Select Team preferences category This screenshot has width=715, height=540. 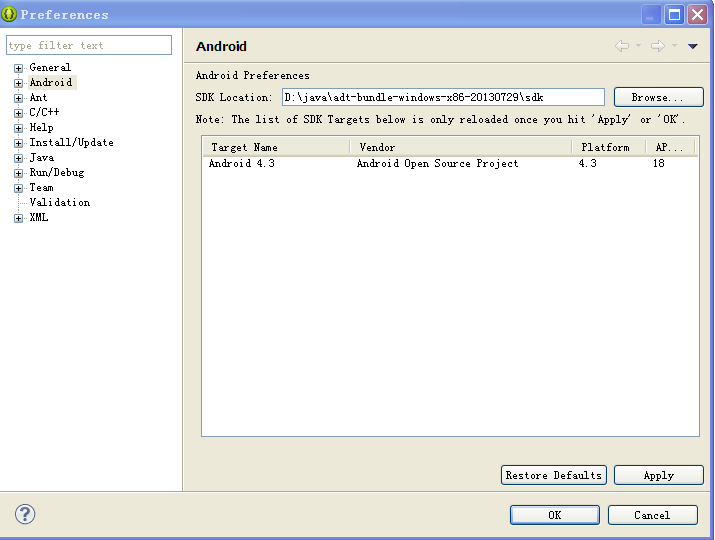tap(41, 187)
